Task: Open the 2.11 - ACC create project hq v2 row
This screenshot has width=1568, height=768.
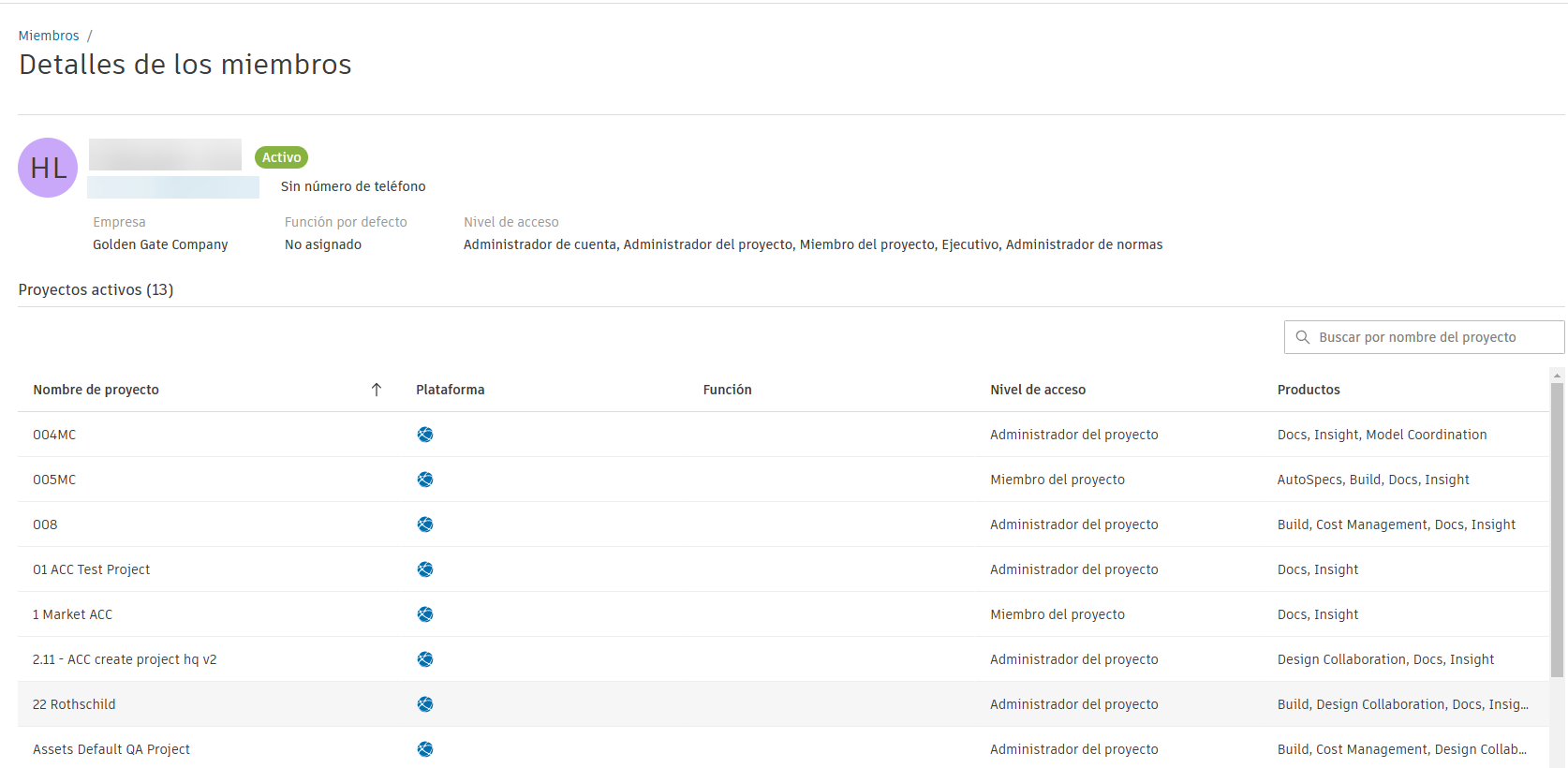Action: pyautogui.click(x=125, y=659)
